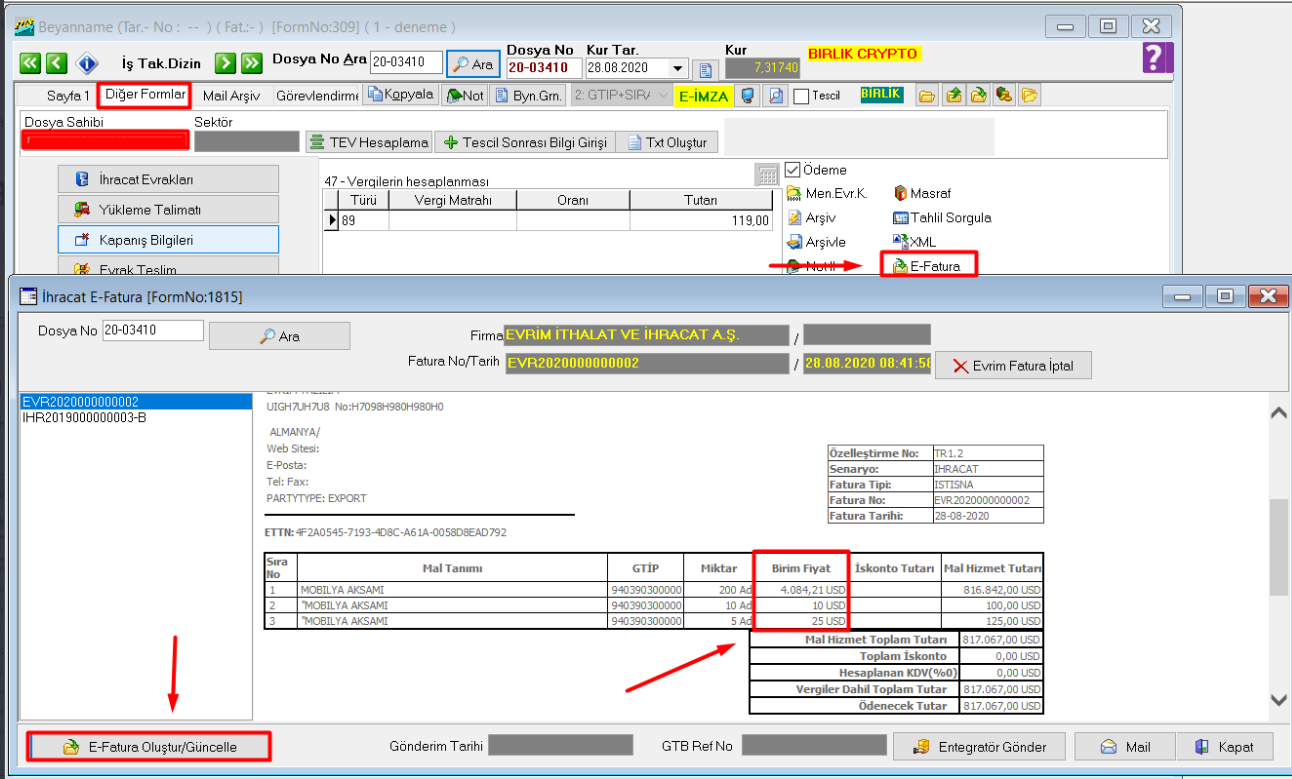Image resolution: width=1292 pixels, height=779 pixels.
Task: Click the calculator grid icon beside Ödeme
Action: click(766, 175)
